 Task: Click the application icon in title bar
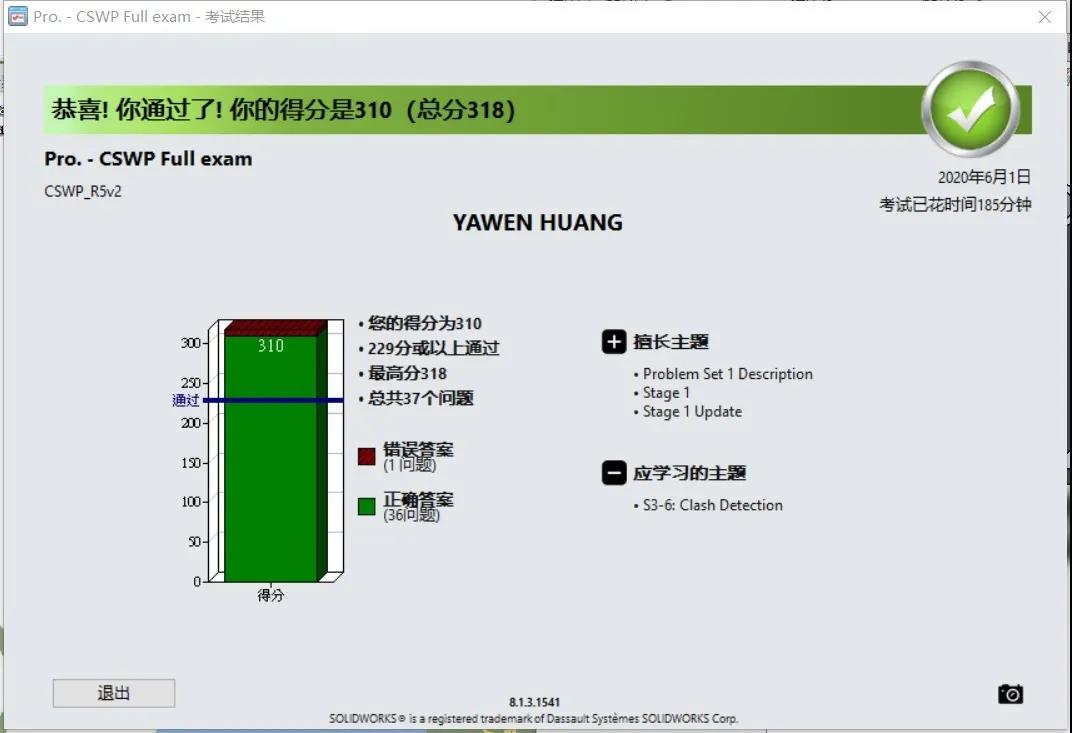(x=17, y=16)
